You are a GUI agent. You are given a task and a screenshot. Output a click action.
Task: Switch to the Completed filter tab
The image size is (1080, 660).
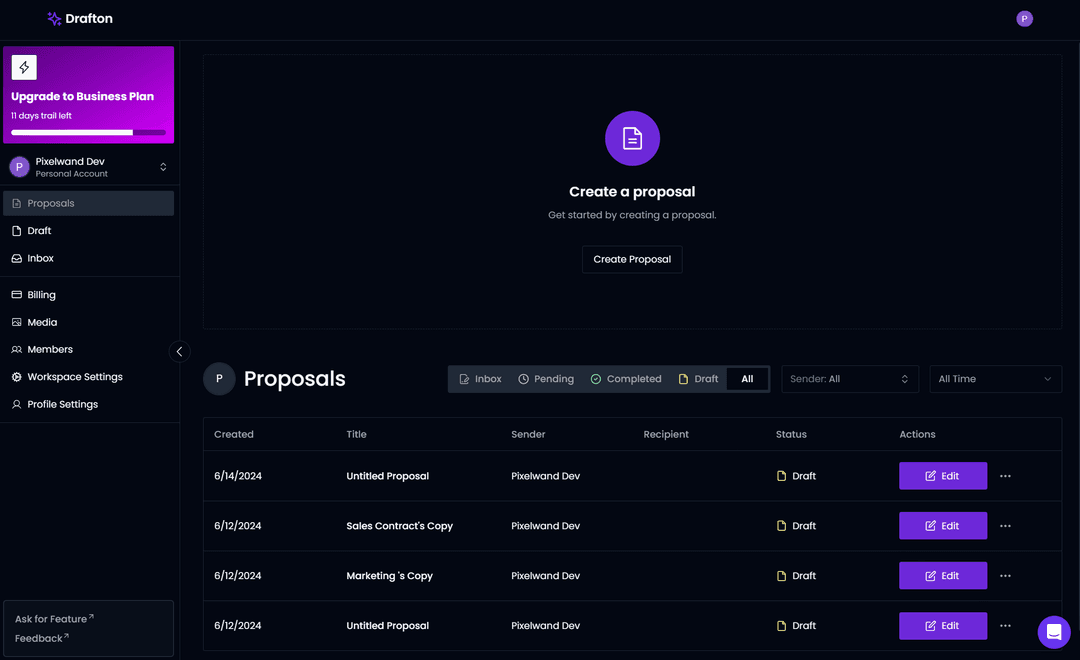click(626, 379)
